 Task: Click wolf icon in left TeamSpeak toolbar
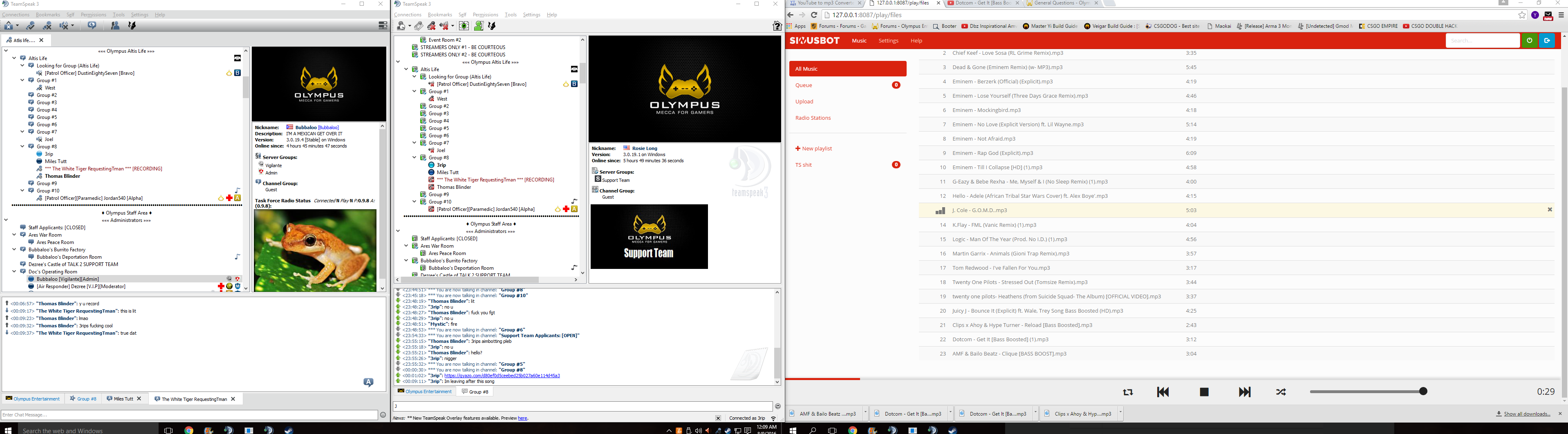click(x=132, y=26)
